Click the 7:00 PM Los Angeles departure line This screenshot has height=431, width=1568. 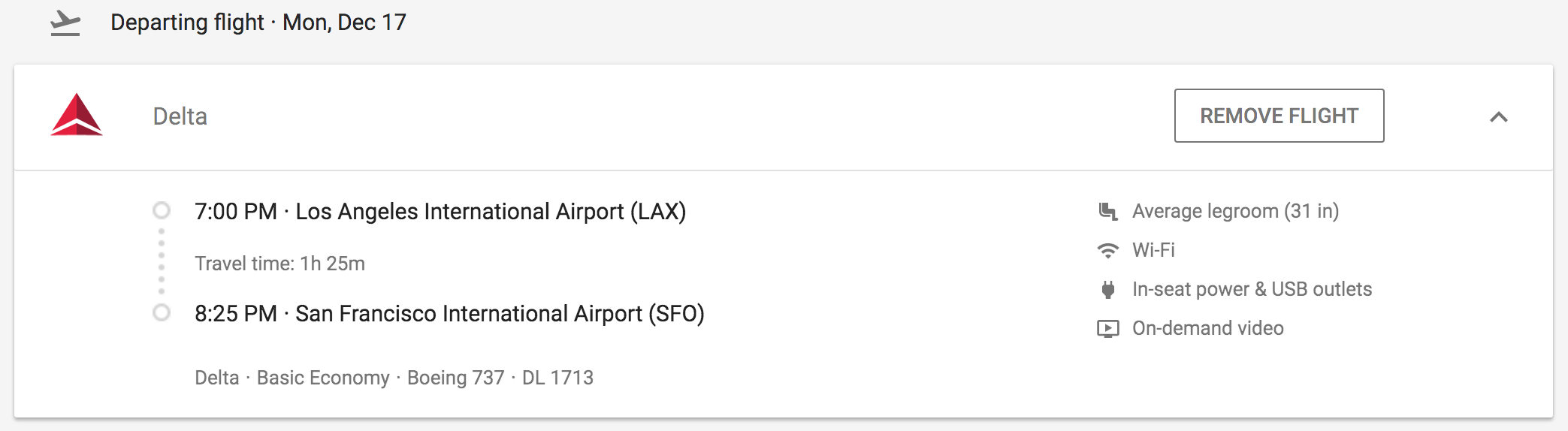pos(440,212)
